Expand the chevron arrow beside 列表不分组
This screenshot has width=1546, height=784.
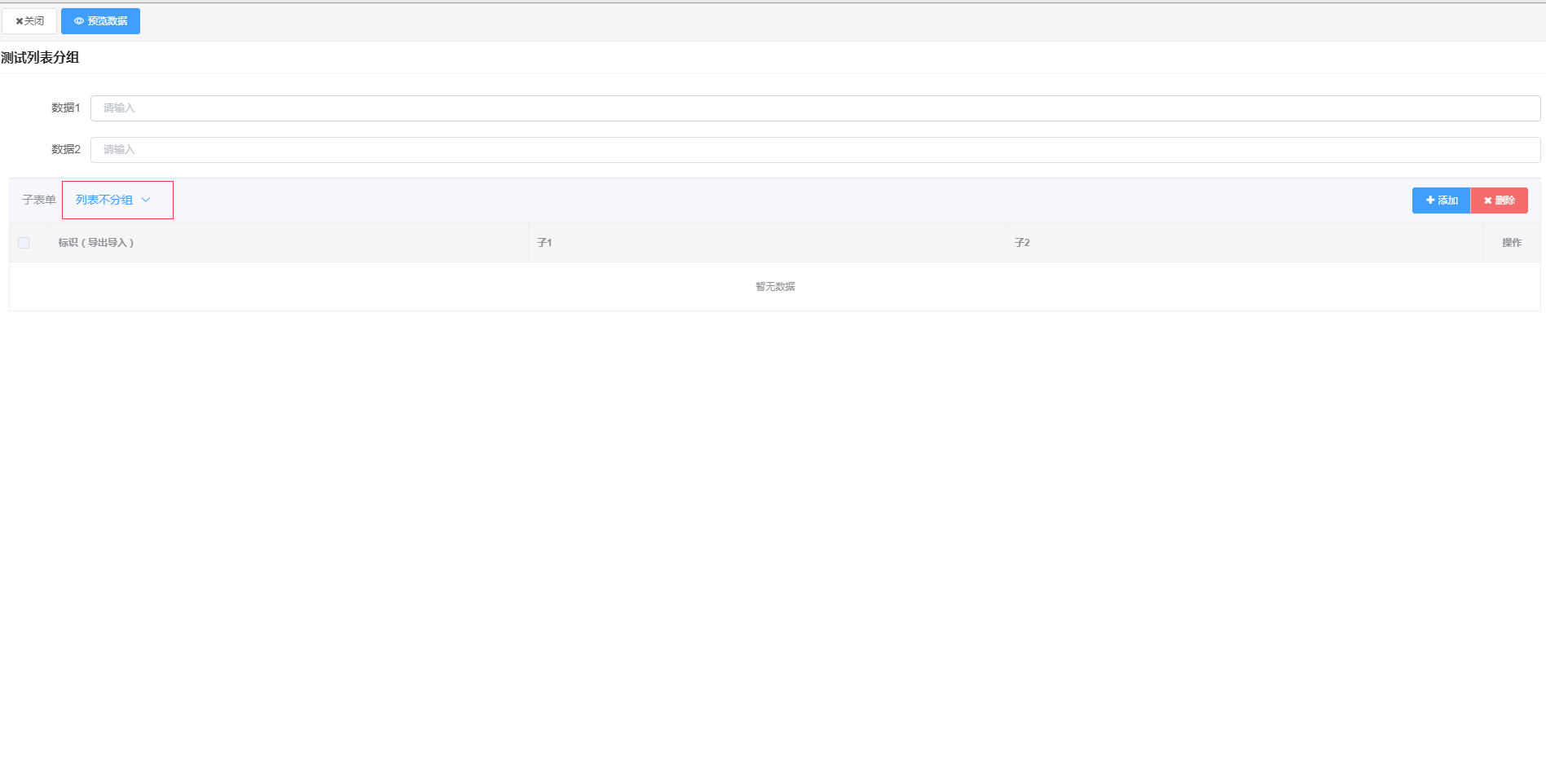(146, 200)
